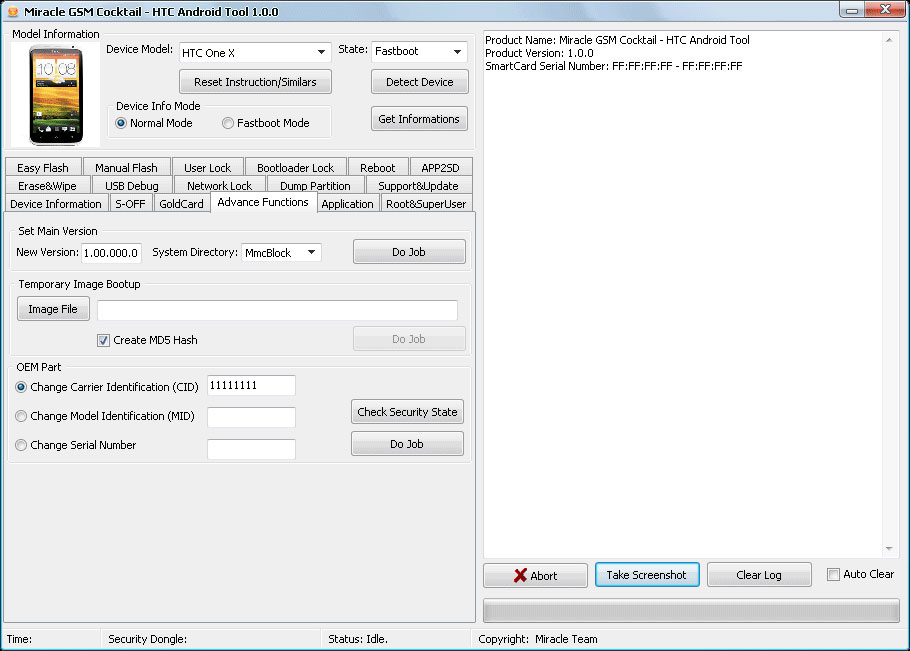Click the Serial Number input field
This screenshot has height=651, width=910.
[251, 449]
